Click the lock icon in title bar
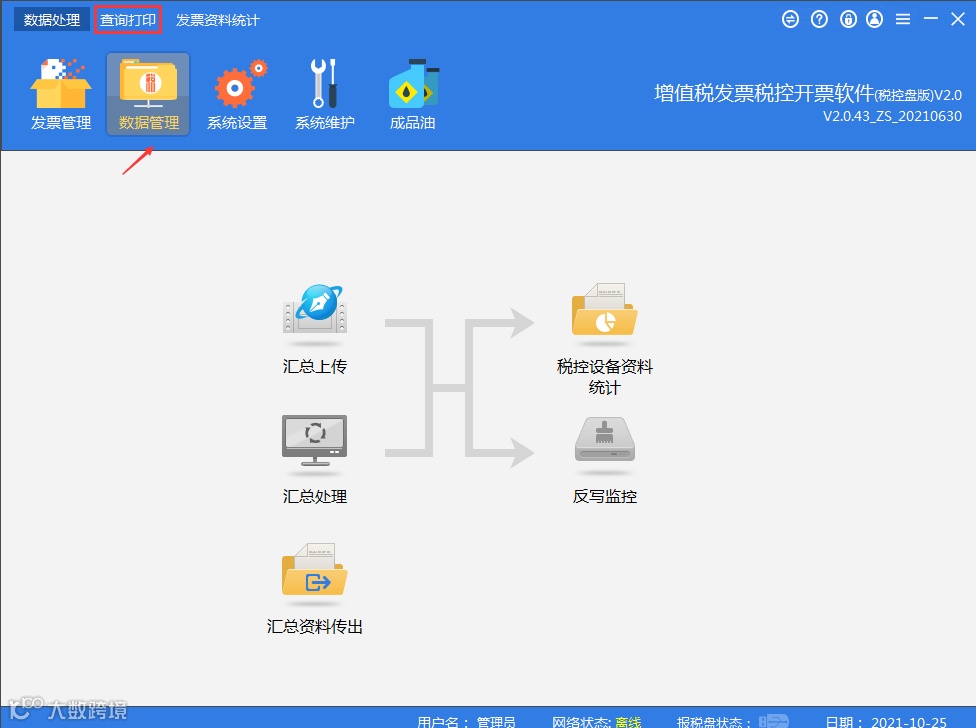Viewport: 976px width, 728px height. (848, 19)
